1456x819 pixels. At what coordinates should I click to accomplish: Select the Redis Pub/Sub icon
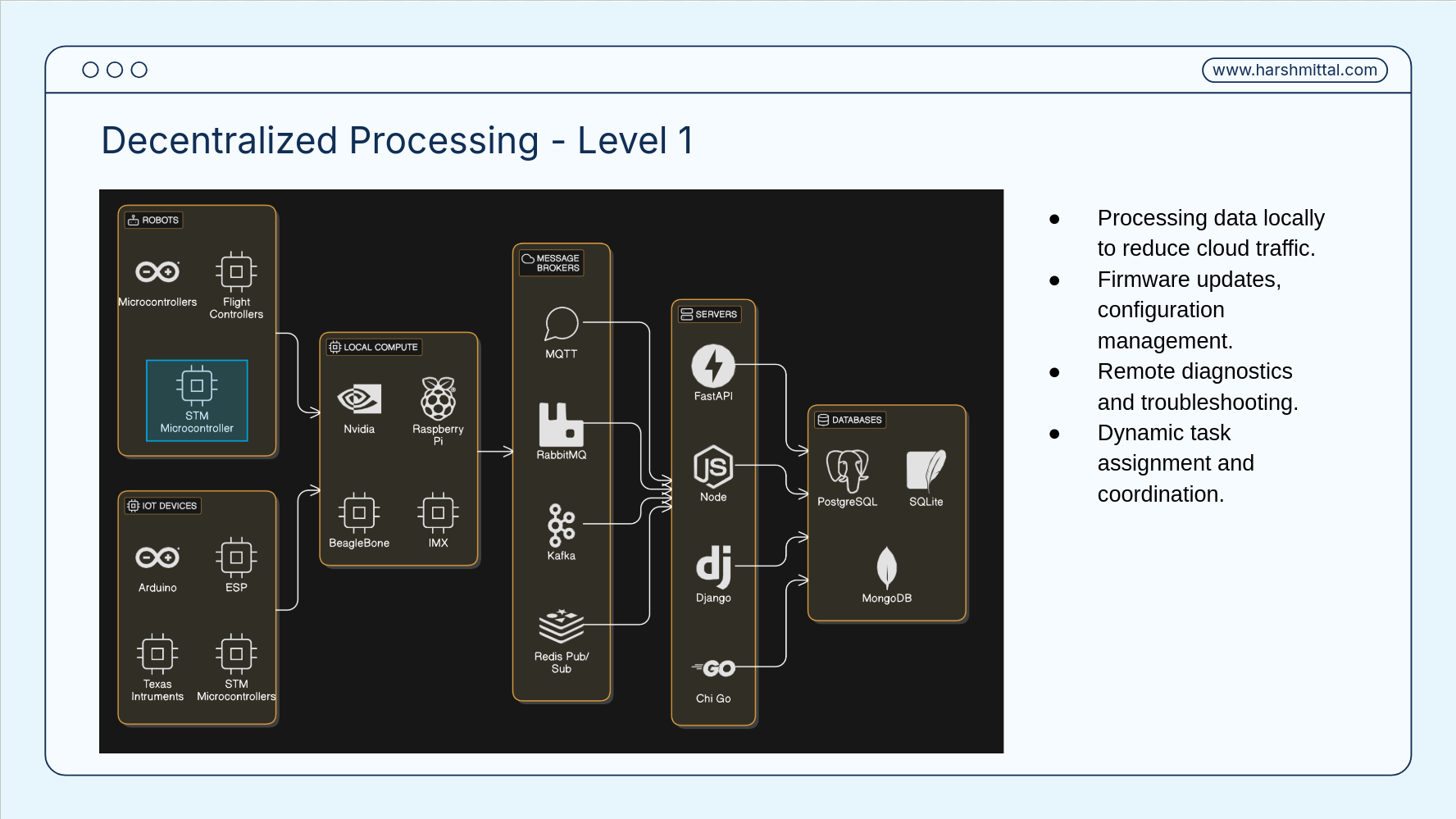pyautogui.click(x=562, y=626)
